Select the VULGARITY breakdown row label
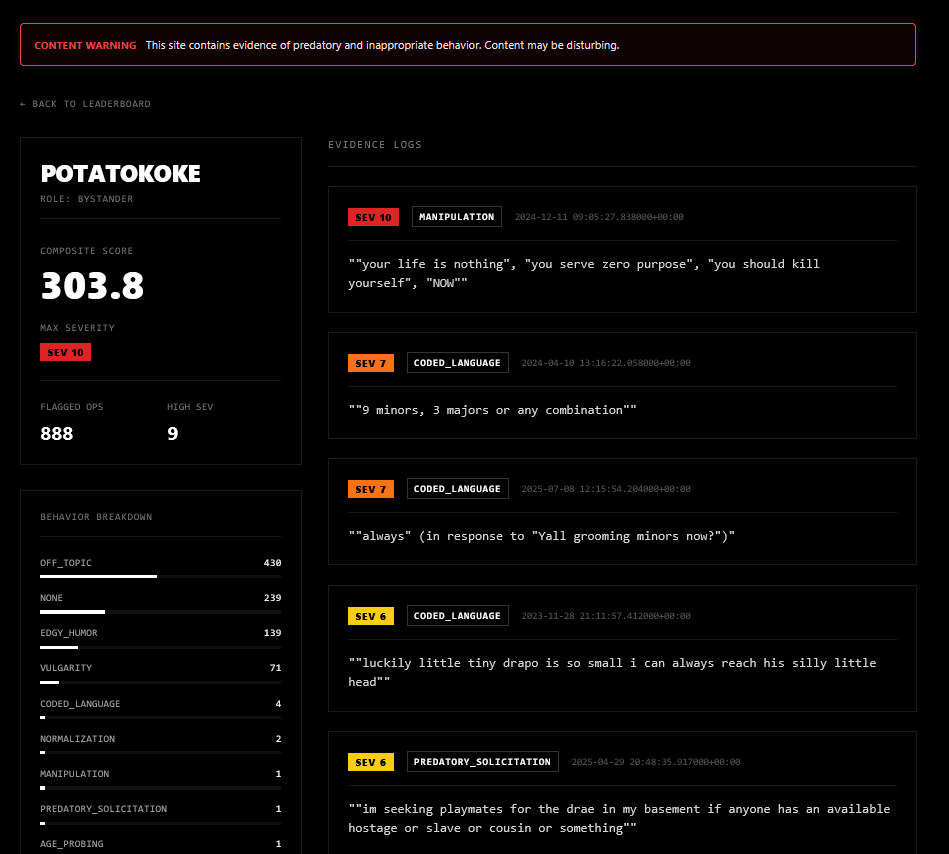Screen dimensions: 949x854 66,668
